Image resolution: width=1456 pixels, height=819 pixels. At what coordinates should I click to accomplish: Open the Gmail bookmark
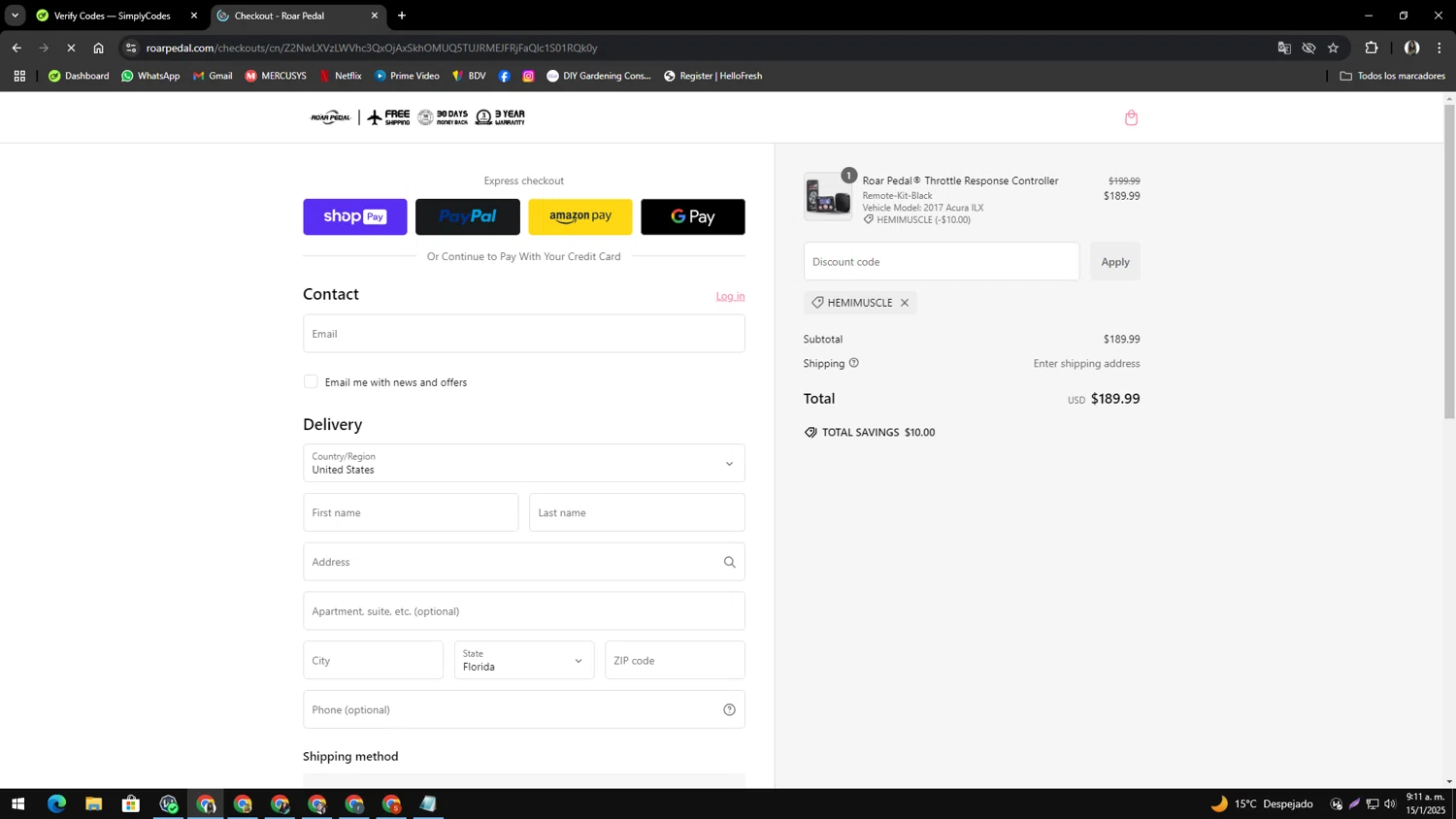[213, 76]
